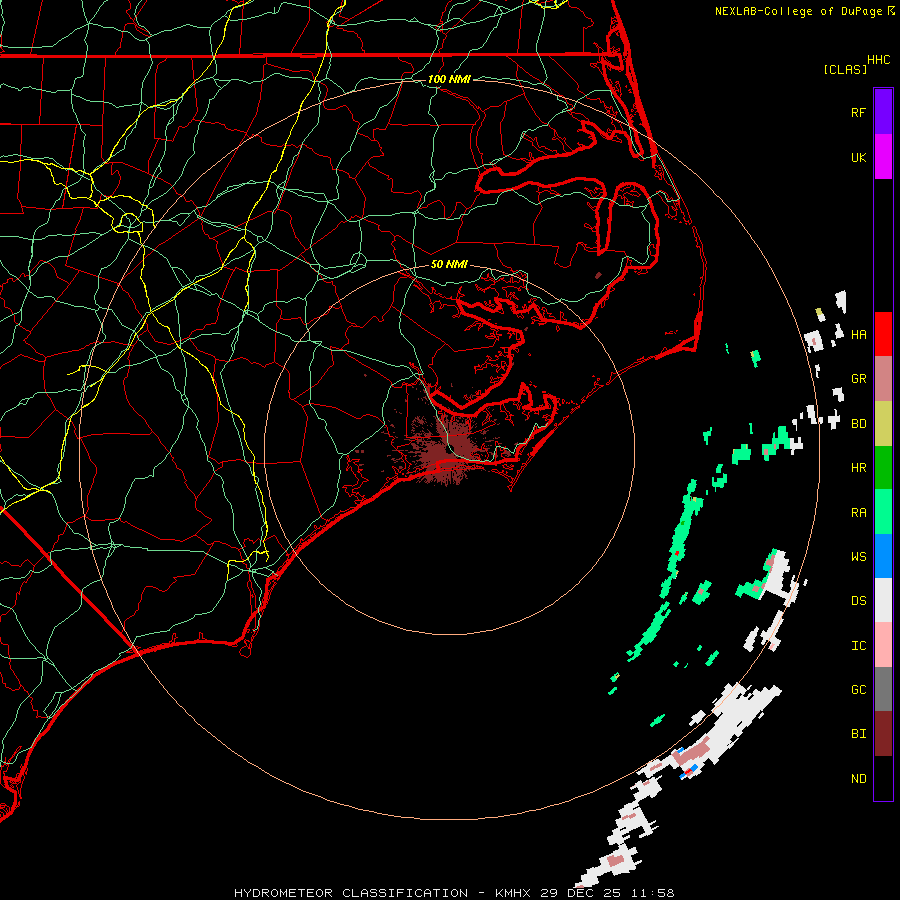The width and height of the screenshot is (900, 900).
Task: Click the HR dark green legend swatch
Action: coord(883,468)
